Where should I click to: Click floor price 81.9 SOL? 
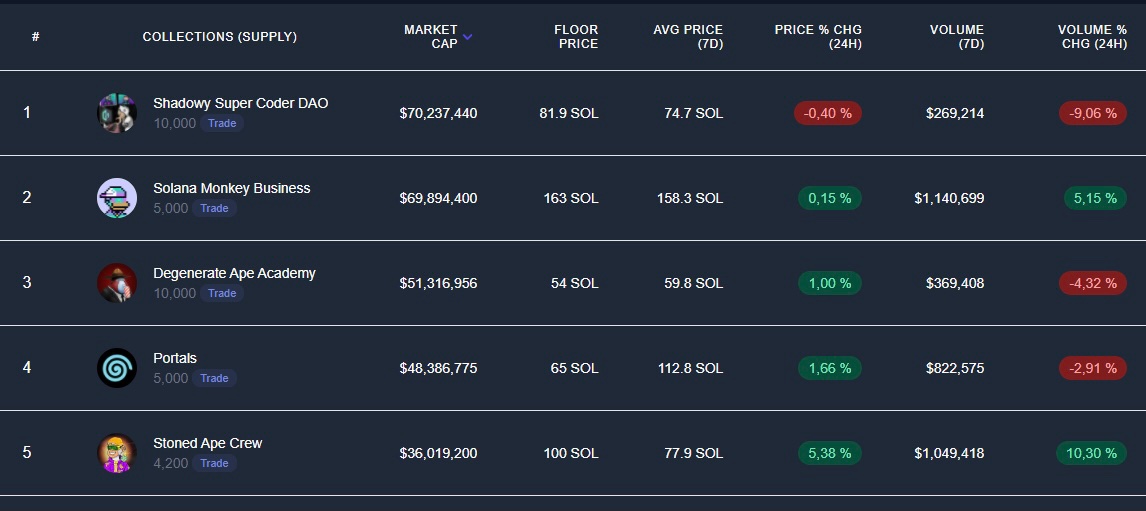pos(569,113)
